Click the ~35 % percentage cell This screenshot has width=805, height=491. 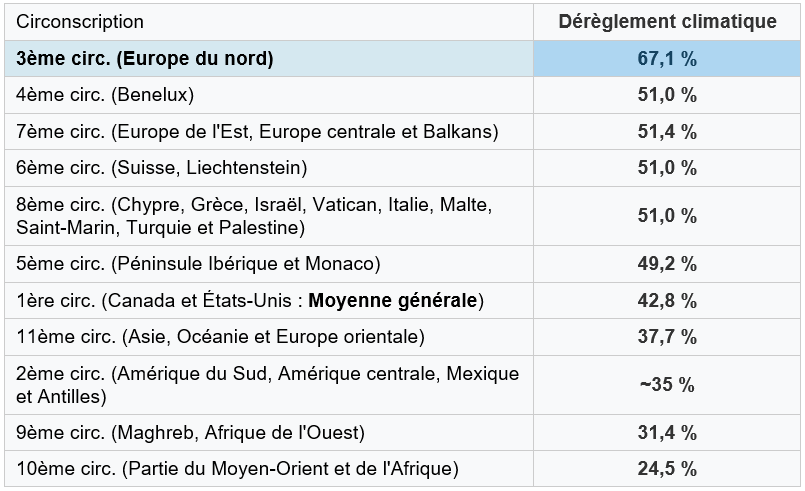pyautogui.click(x=667, y=385)
